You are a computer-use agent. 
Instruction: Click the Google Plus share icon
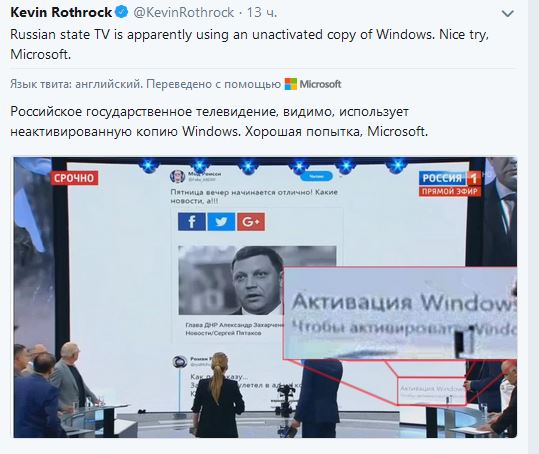(251, 222)
